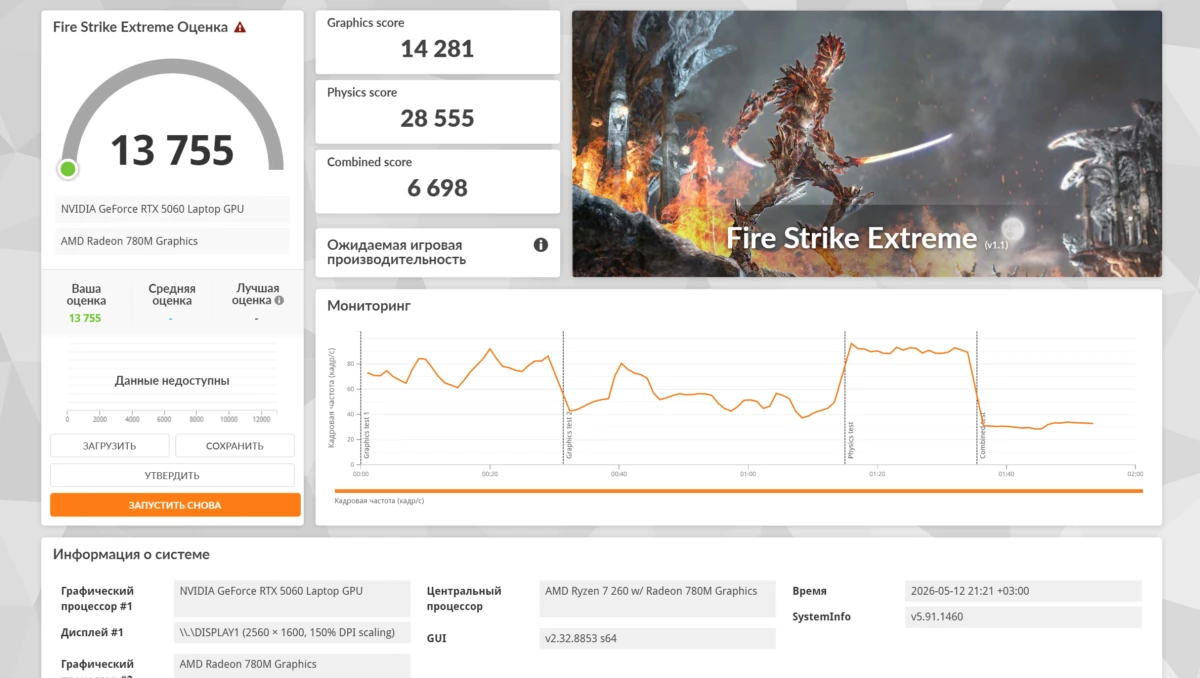Click the Graphics score value 14 281
Screen dimensions: 1200x678
pyautogui.click(x=438, y=48)
